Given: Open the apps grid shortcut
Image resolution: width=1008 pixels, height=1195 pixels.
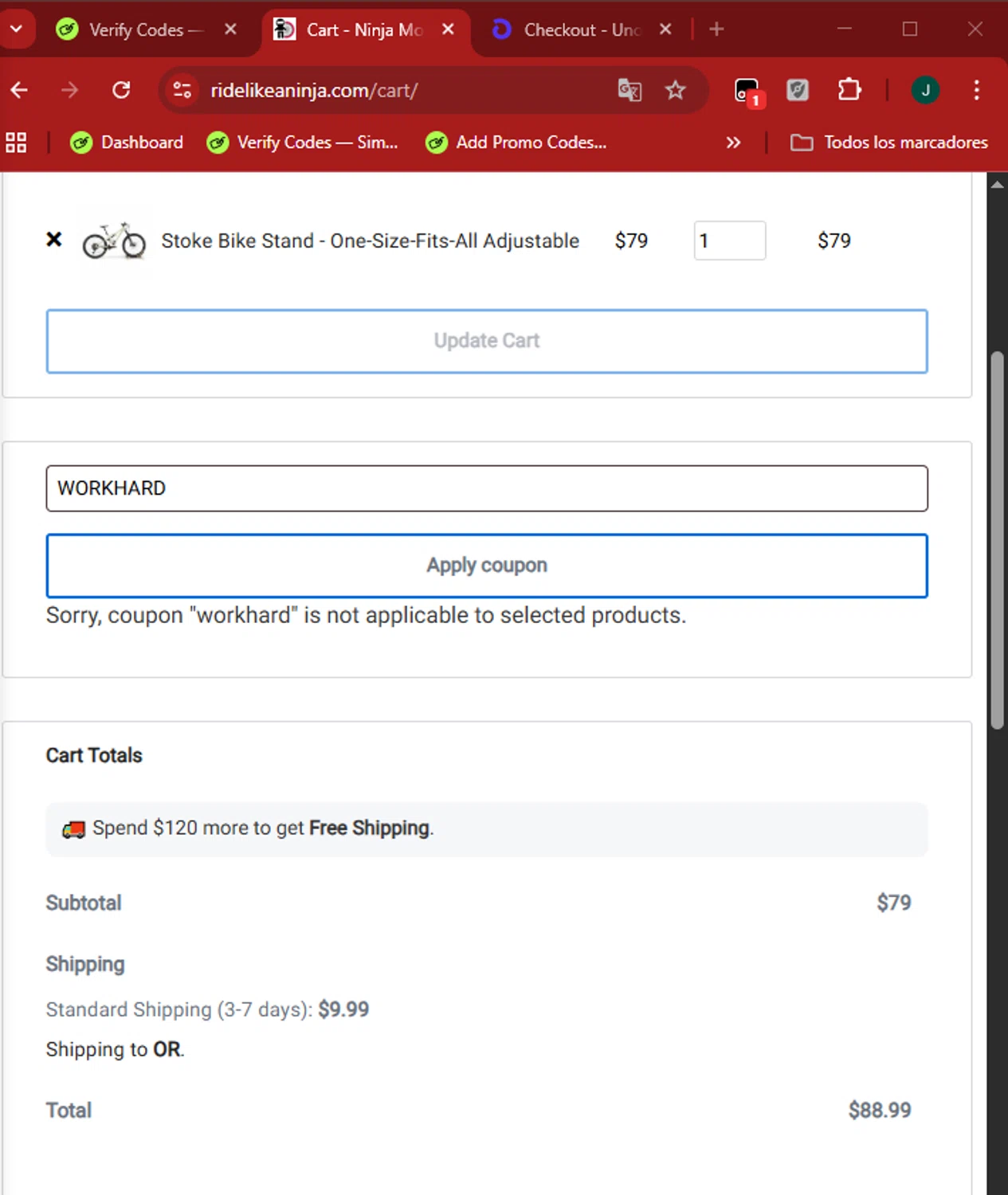Looking at the screenshot, I should (x=16, y=143).
